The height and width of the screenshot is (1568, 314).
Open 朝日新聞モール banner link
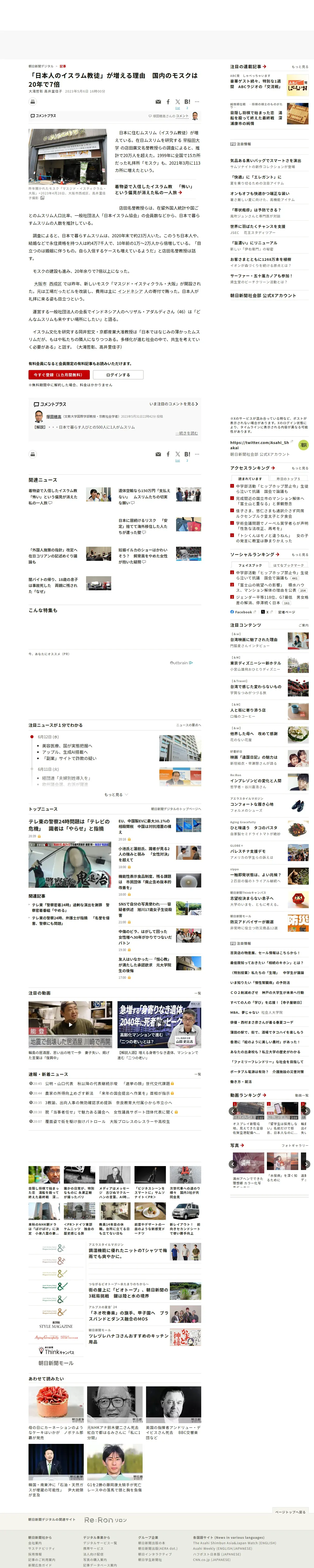(x=56, y=1363)
